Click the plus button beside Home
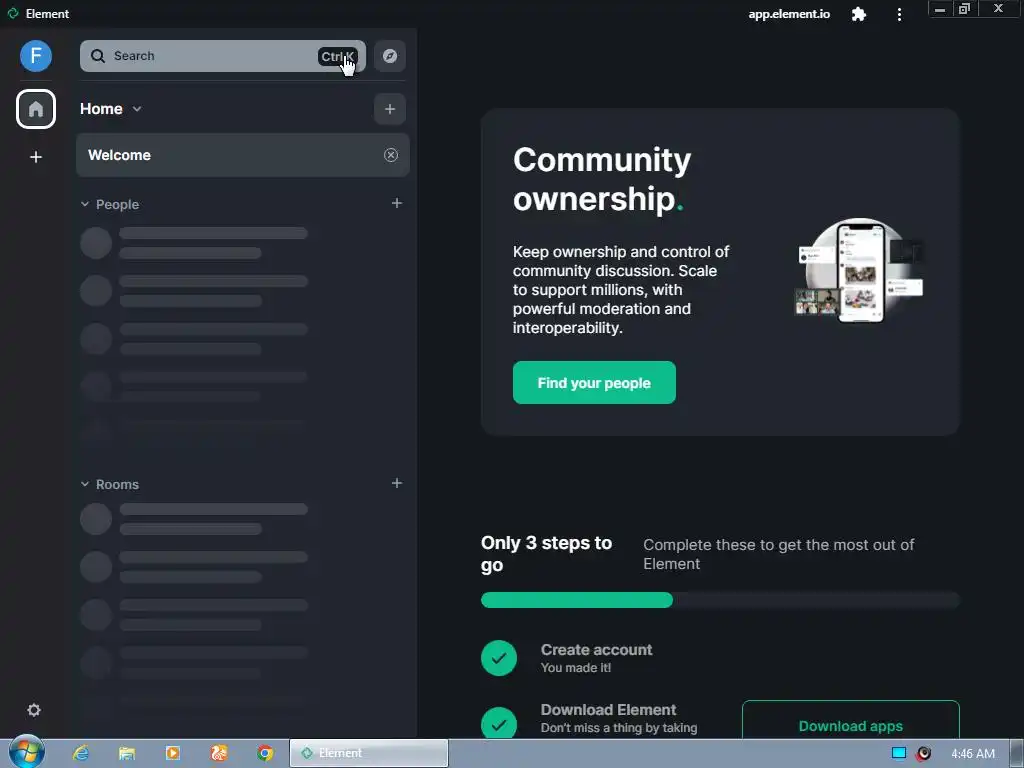Viewport: 1024px width, 768px height. click(x=390, y=109)
